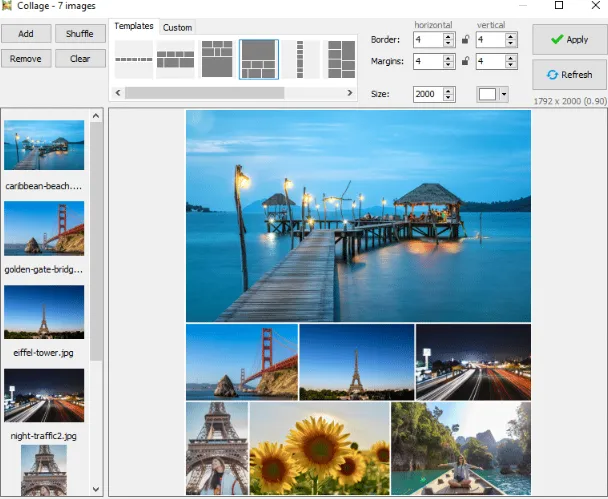Select the eiffel-tower.jpg thumbnail in list
Screen dimensions: 608x499
click(44, 312)
